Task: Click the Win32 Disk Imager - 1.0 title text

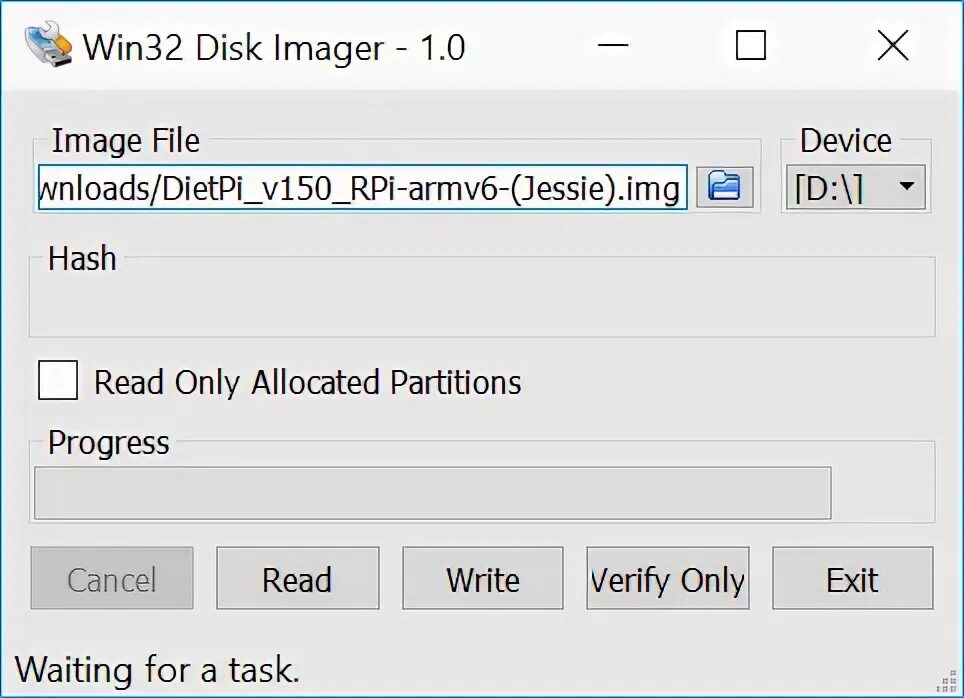Action: [x=274, y=47]
